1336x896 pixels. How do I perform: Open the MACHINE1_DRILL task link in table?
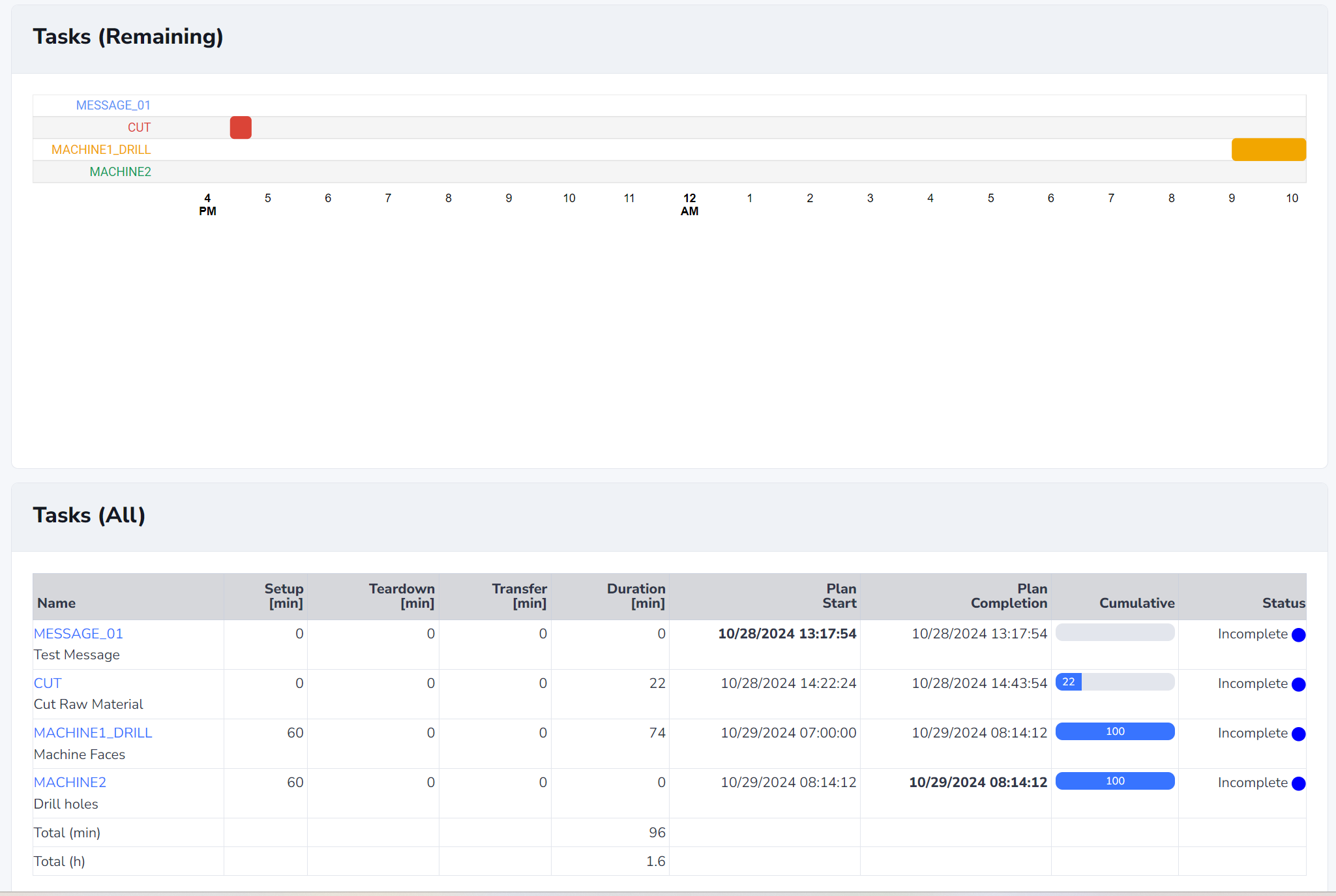pyautogui.click(x=93, y=732)
